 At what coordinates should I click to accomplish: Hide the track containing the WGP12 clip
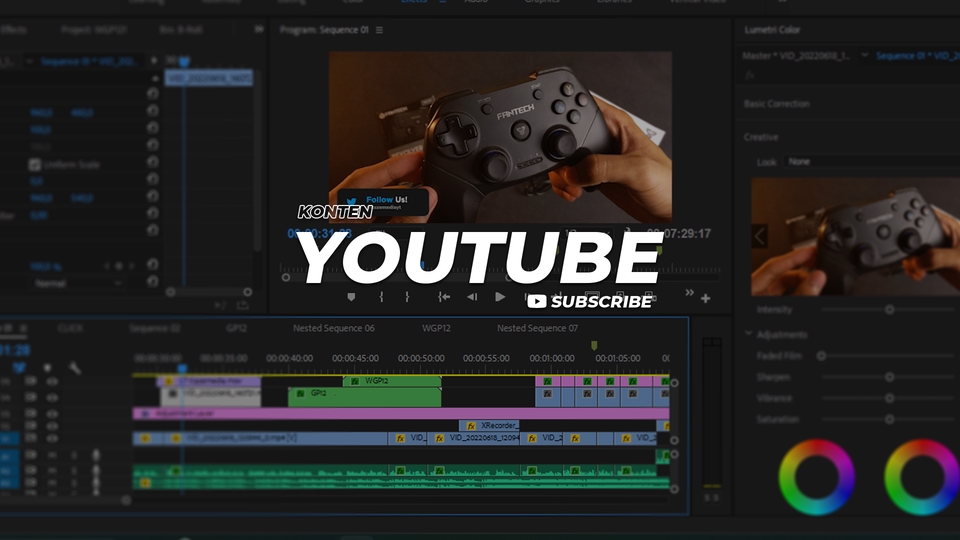52,381
